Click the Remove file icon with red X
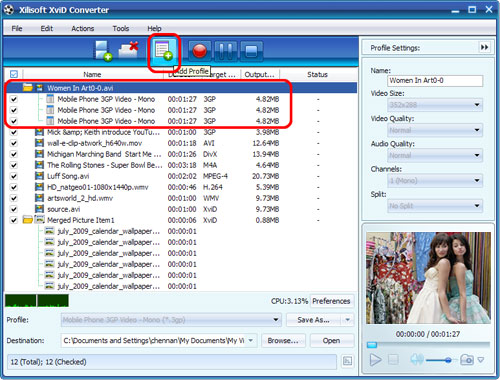This screenshot has width=500, height=380. [x=128, y=50]
